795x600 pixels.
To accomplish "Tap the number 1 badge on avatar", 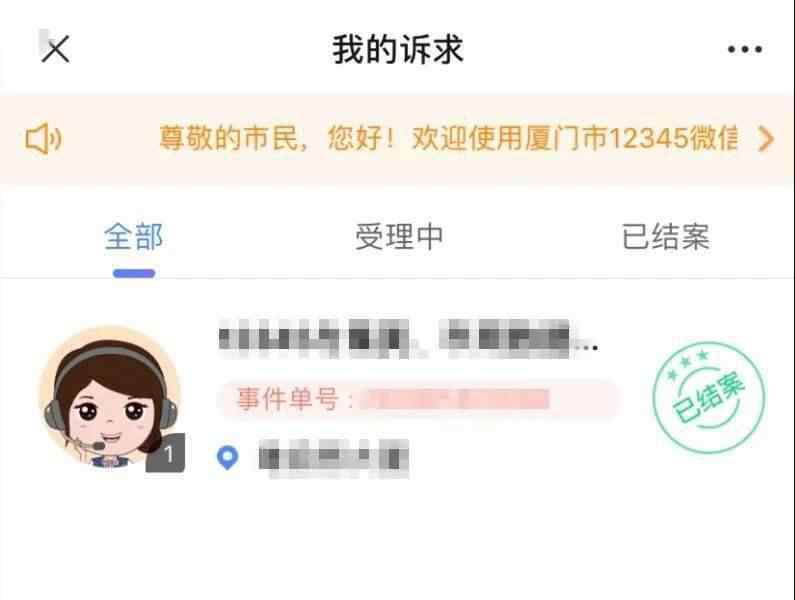I will pyautogui.click(x=165, y=453).
